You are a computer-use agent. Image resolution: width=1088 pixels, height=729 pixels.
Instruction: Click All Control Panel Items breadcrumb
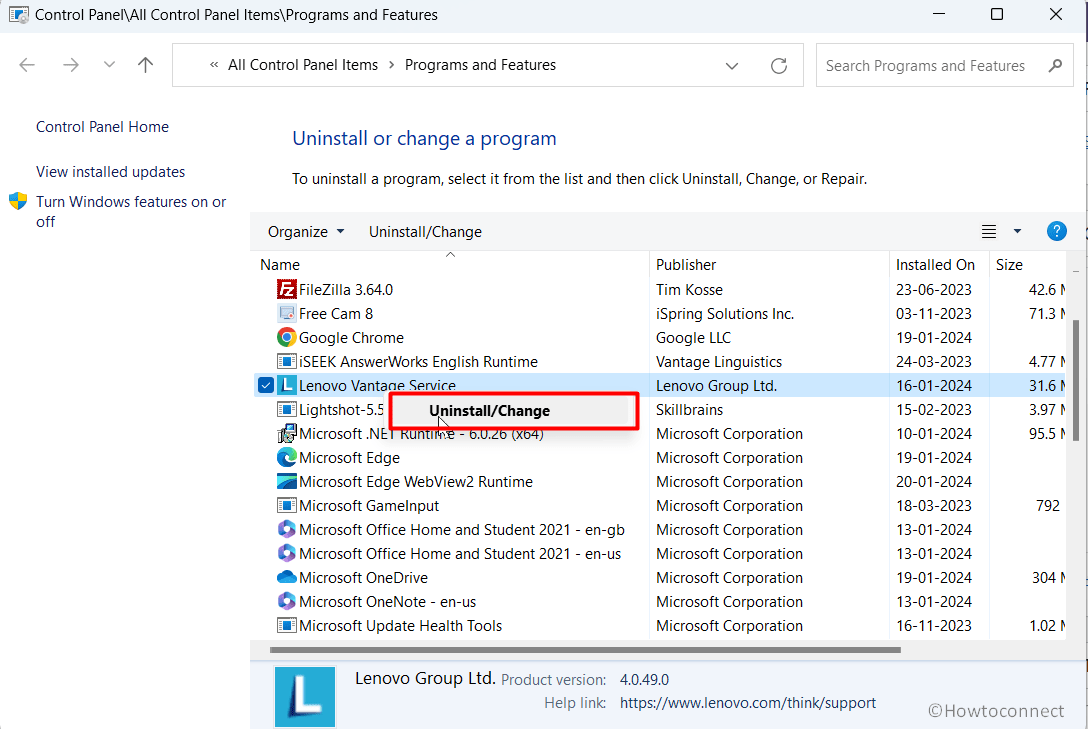coord(303,65)
